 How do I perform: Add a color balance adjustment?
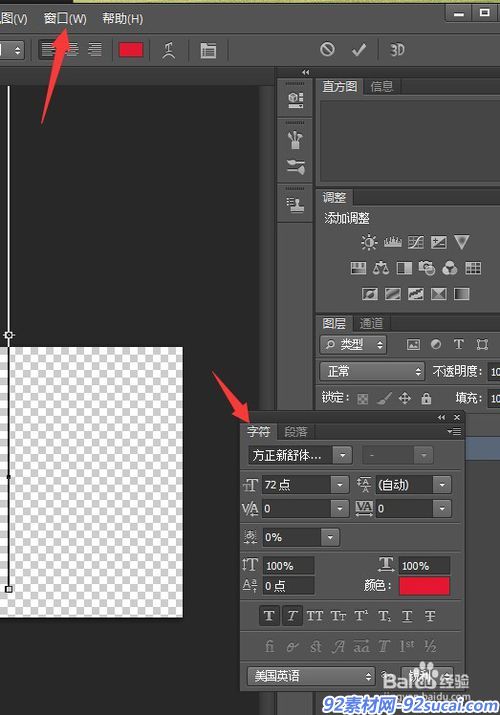tap(381, 268)
